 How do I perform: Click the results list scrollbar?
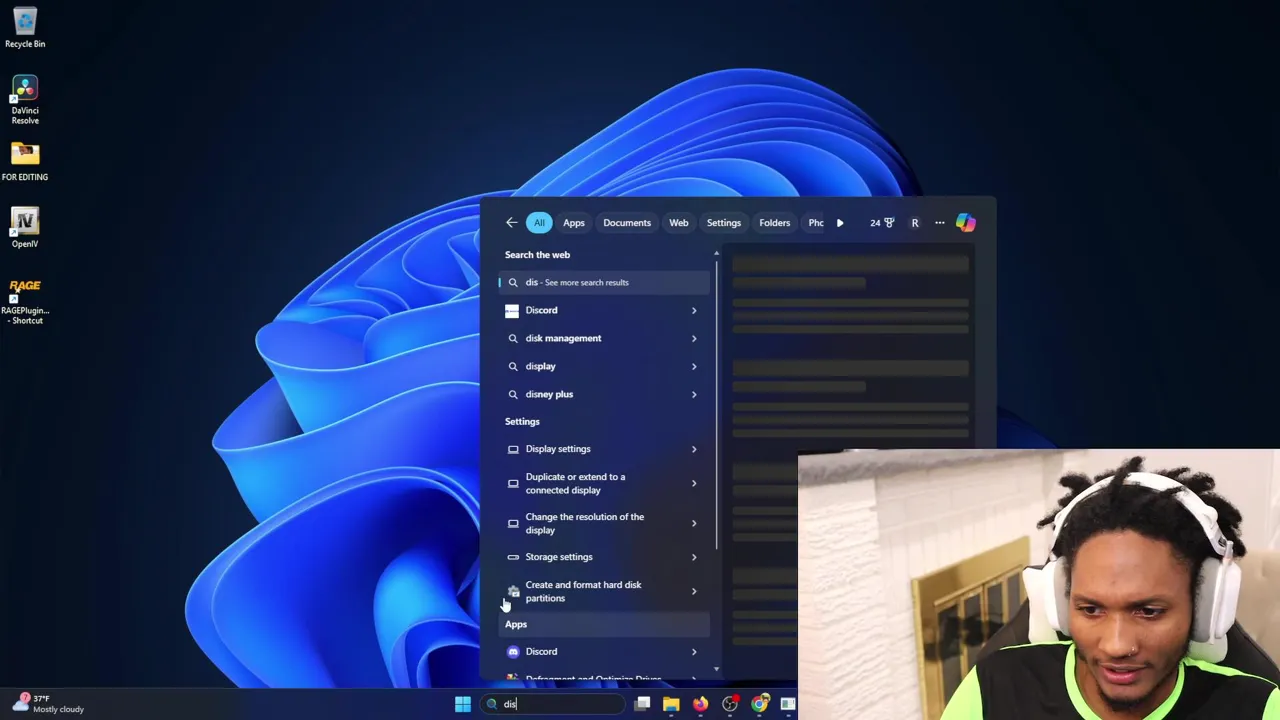click(716, 403)
